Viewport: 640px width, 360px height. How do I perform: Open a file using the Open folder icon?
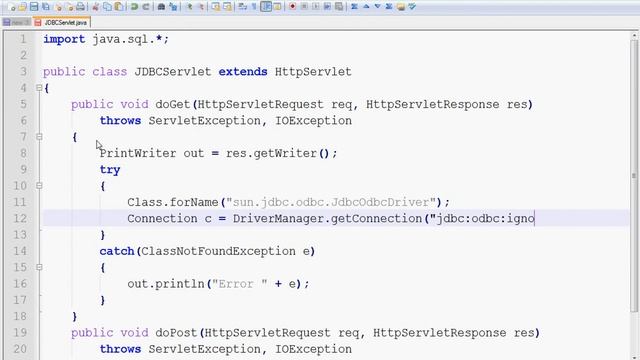[x=22, y=7]
